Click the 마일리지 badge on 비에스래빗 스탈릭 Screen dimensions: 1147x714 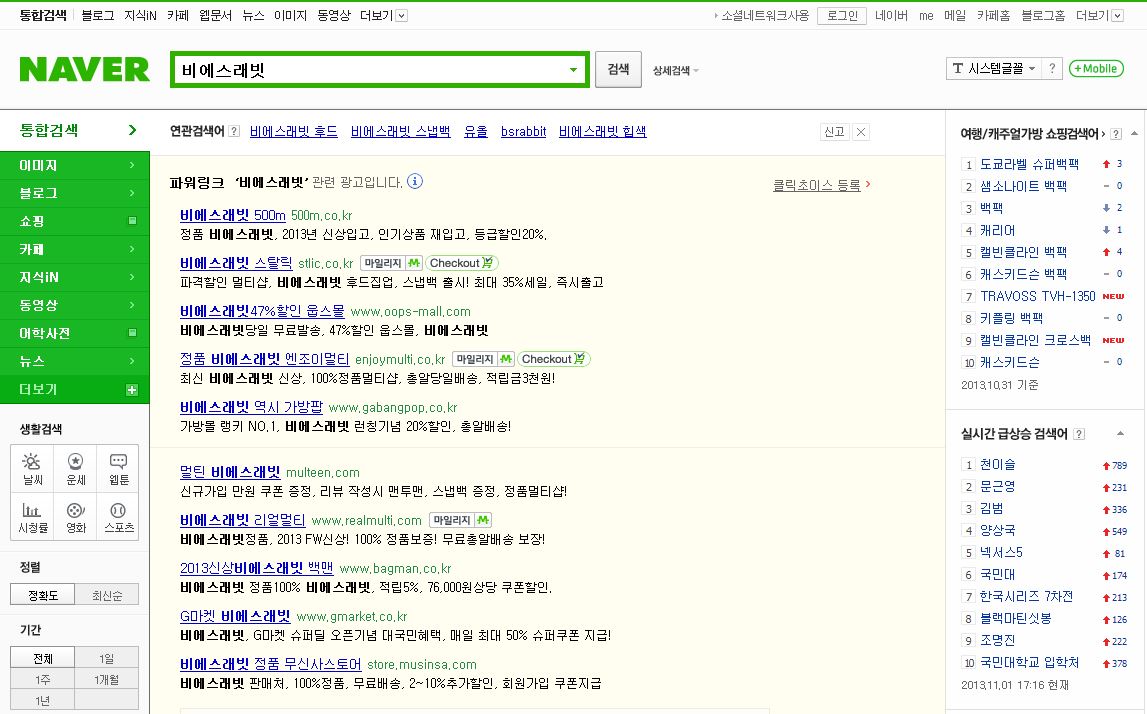391,263
